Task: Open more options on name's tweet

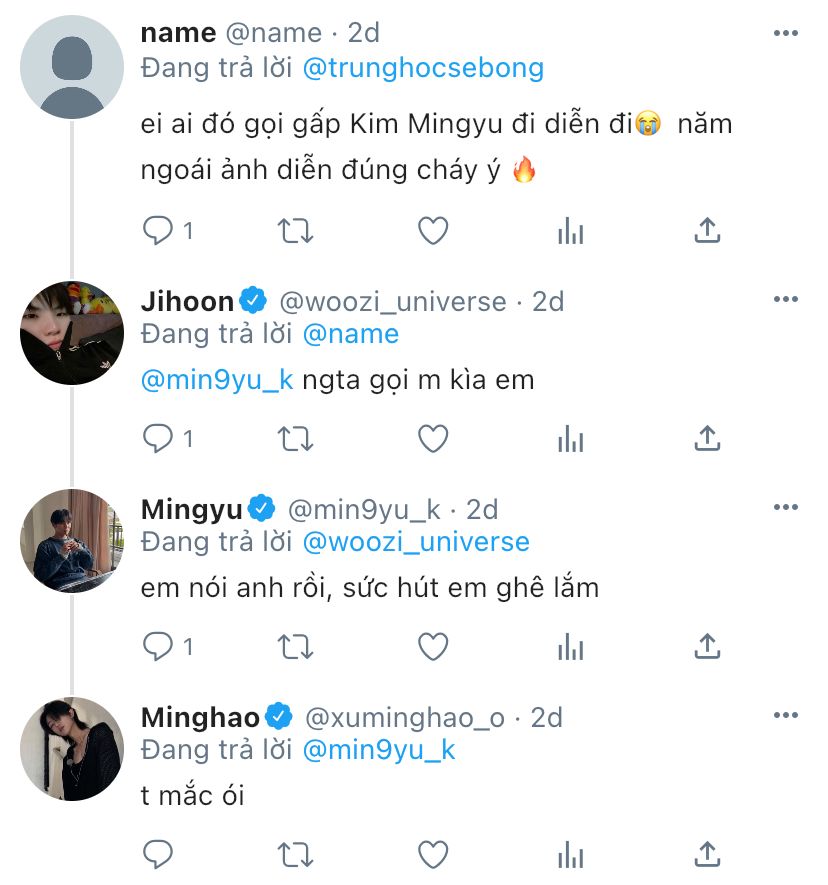Action: pyautogui.click(x=786, y=33)
